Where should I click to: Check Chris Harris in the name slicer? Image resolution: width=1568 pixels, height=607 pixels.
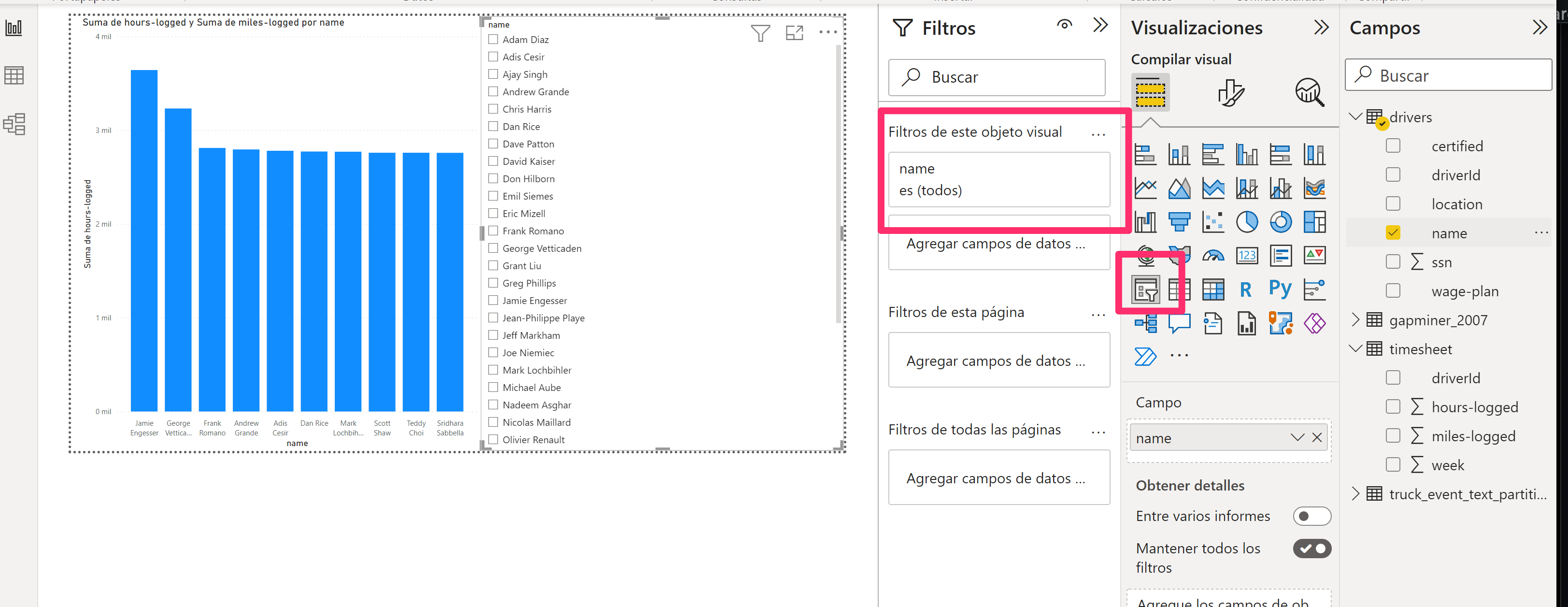click(x=493, y=109)
